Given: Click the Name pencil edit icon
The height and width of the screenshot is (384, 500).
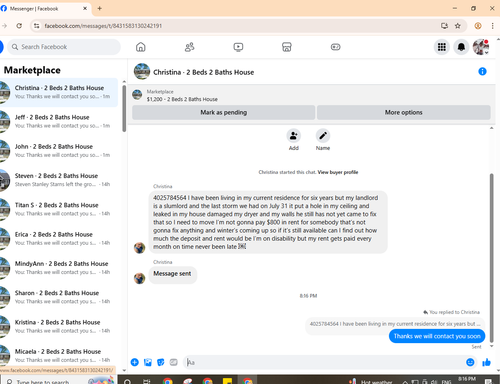Looking at the screenshot, I should pyautogui.click(x=323, y=136).
